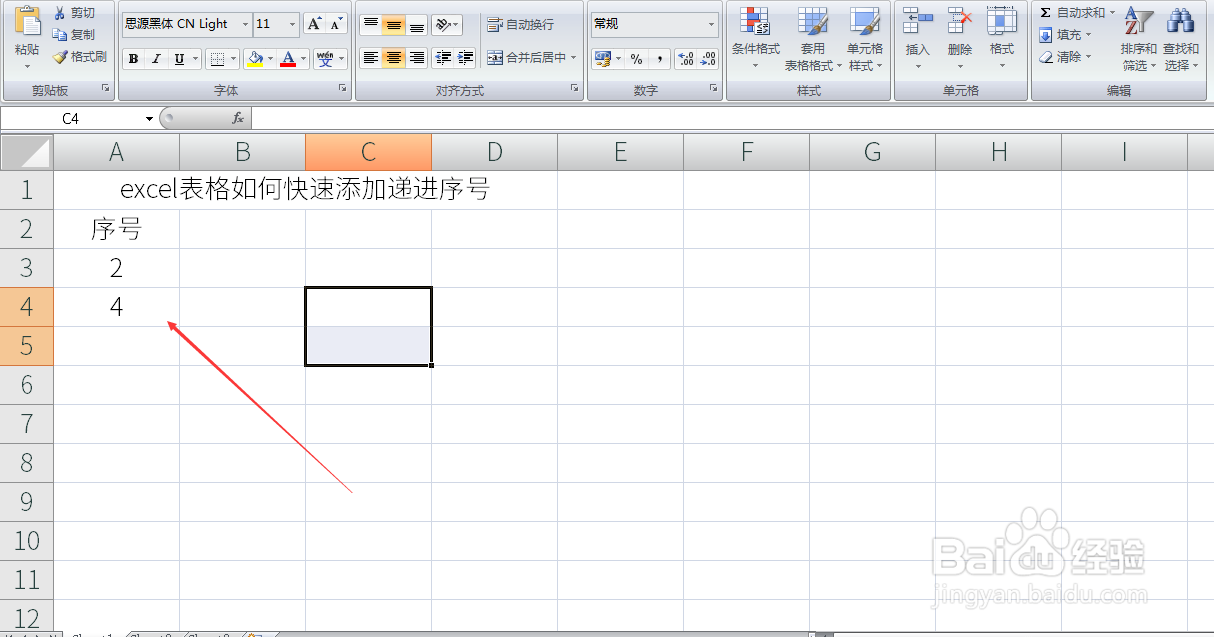This screenshot has width=1214, height=637.
Task: Increase indent icon
Action: point(465,58)
